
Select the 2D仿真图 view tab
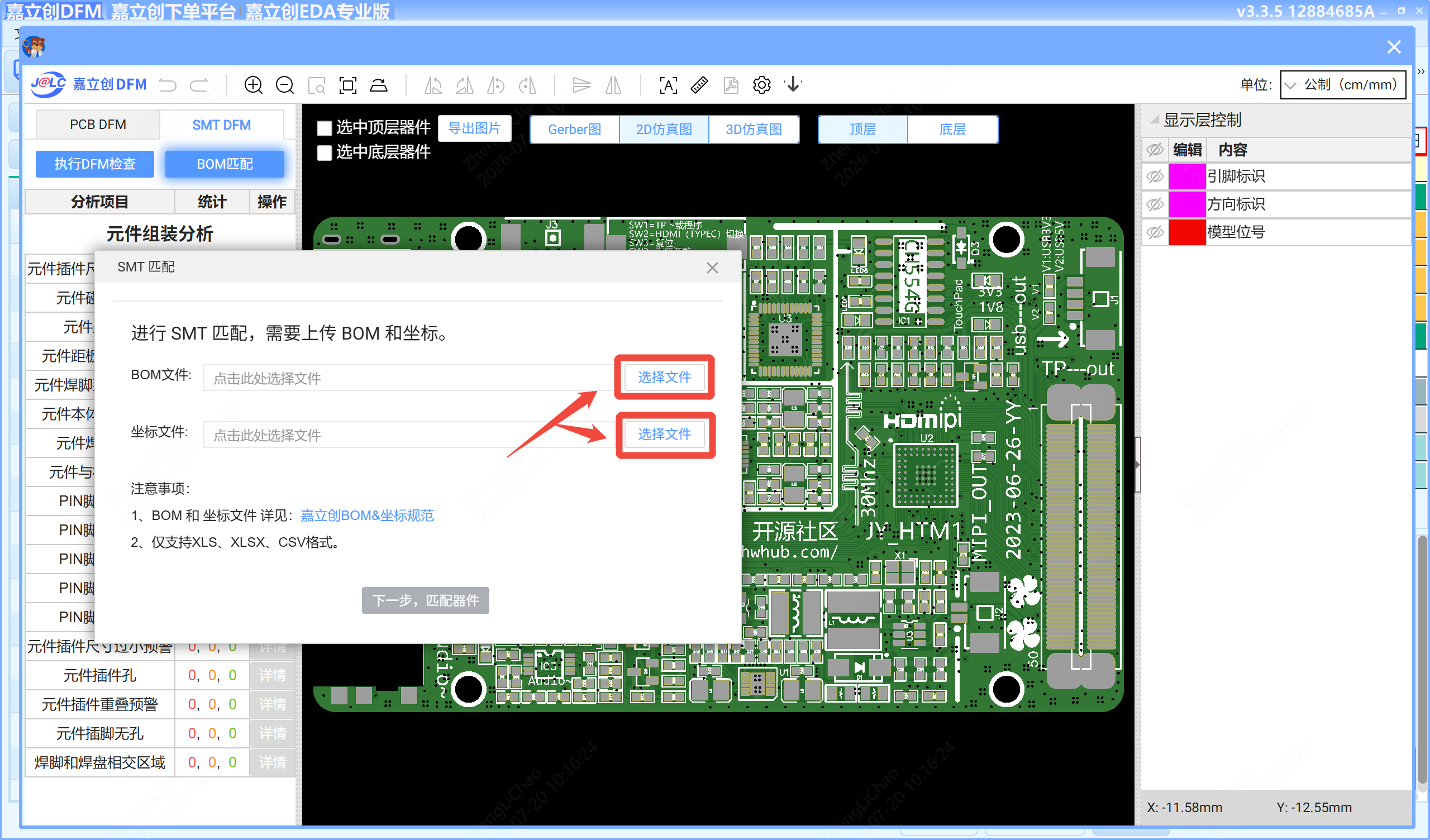click(x=664, y=130)
